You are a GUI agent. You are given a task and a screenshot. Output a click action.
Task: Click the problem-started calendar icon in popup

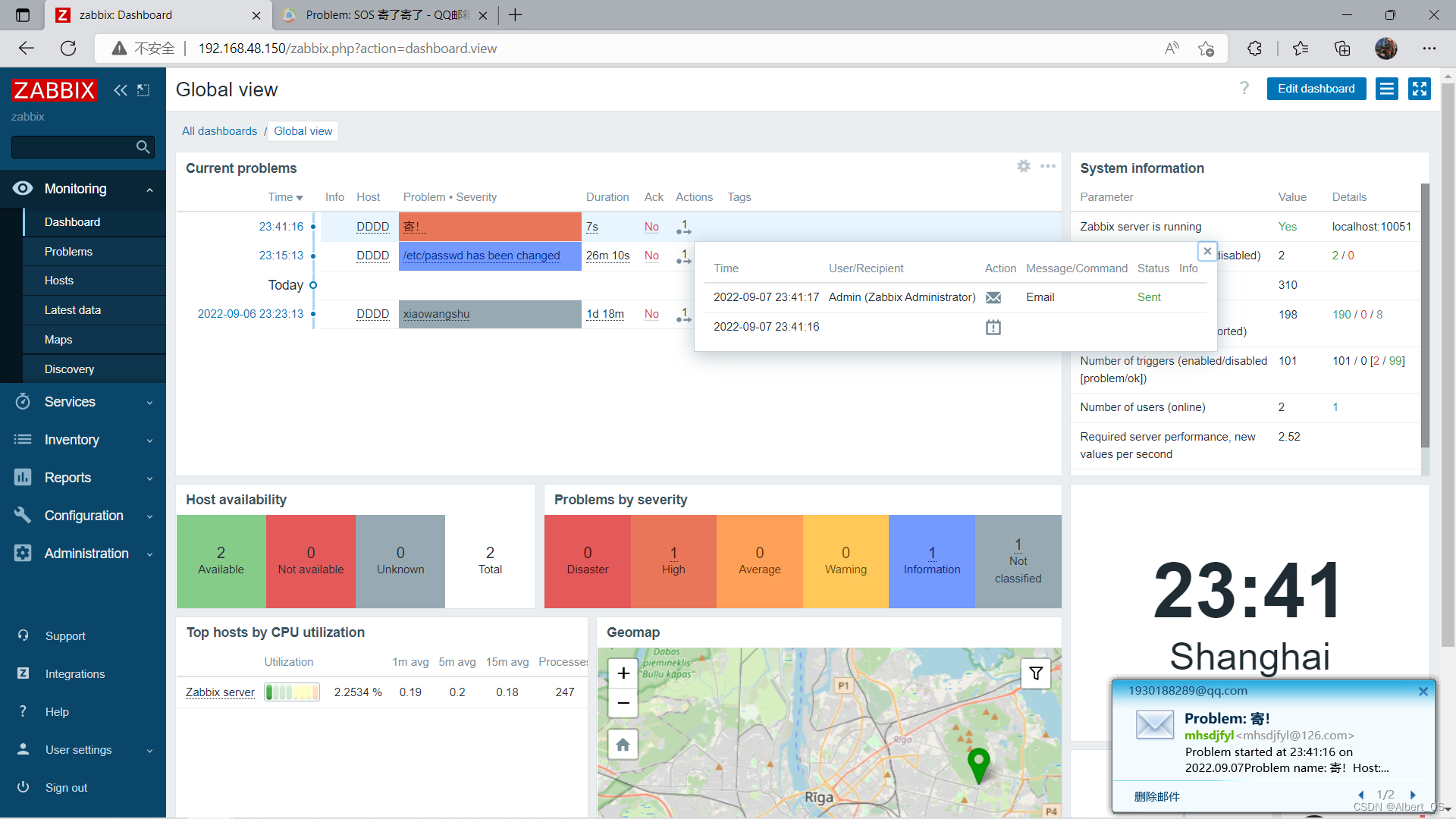(x=993, y=327)
